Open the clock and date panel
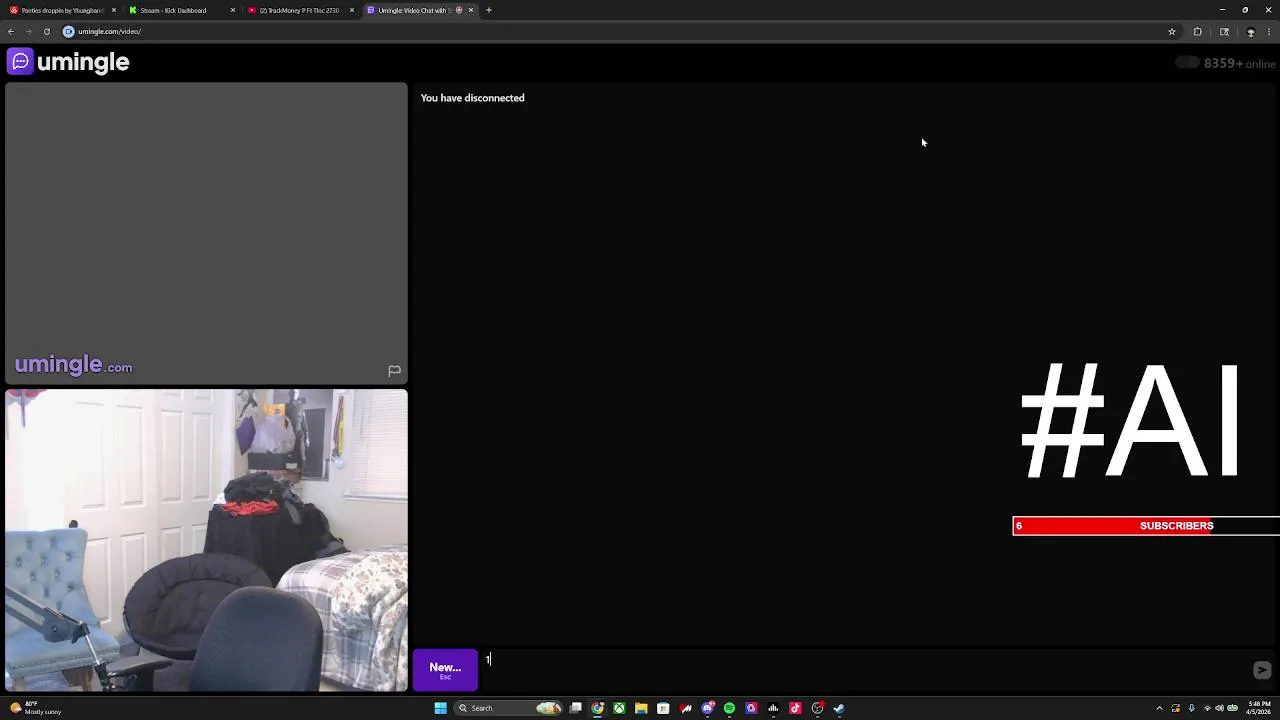1280x720 pixels. pyautogui.click(x=1259, y=708)
